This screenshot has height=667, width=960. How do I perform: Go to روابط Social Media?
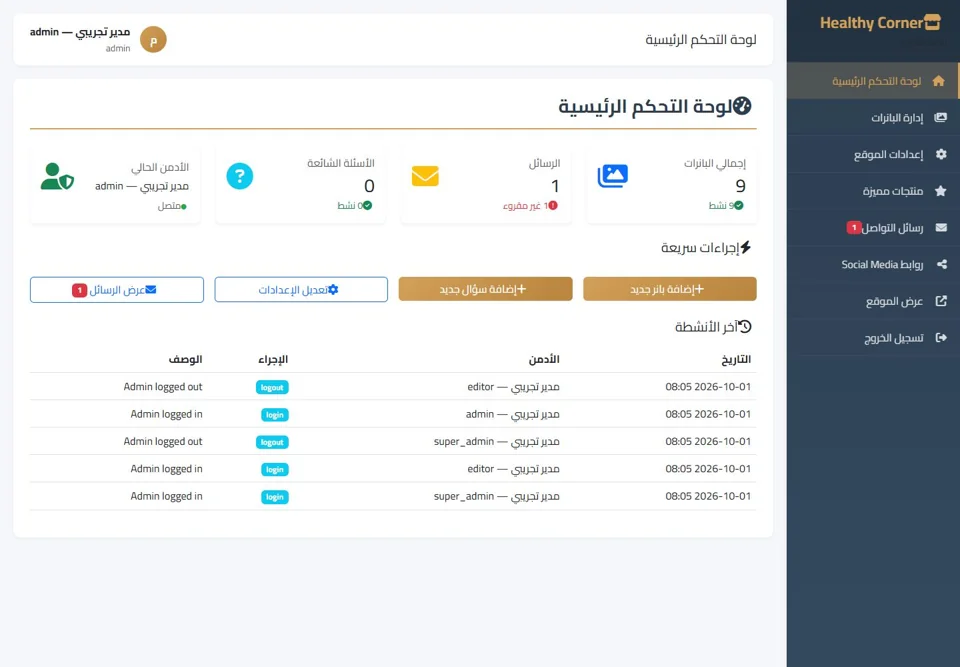(x=873, y=265)
